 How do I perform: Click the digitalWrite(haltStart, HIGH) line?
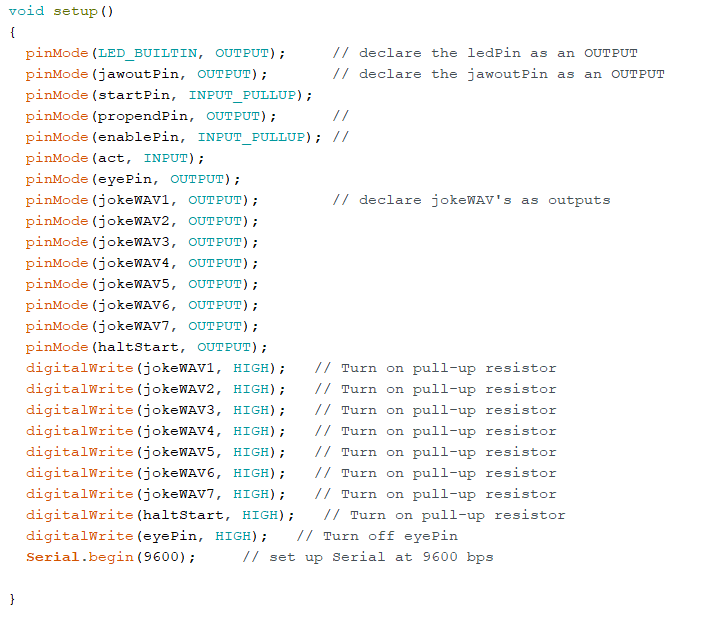point(160,516)
